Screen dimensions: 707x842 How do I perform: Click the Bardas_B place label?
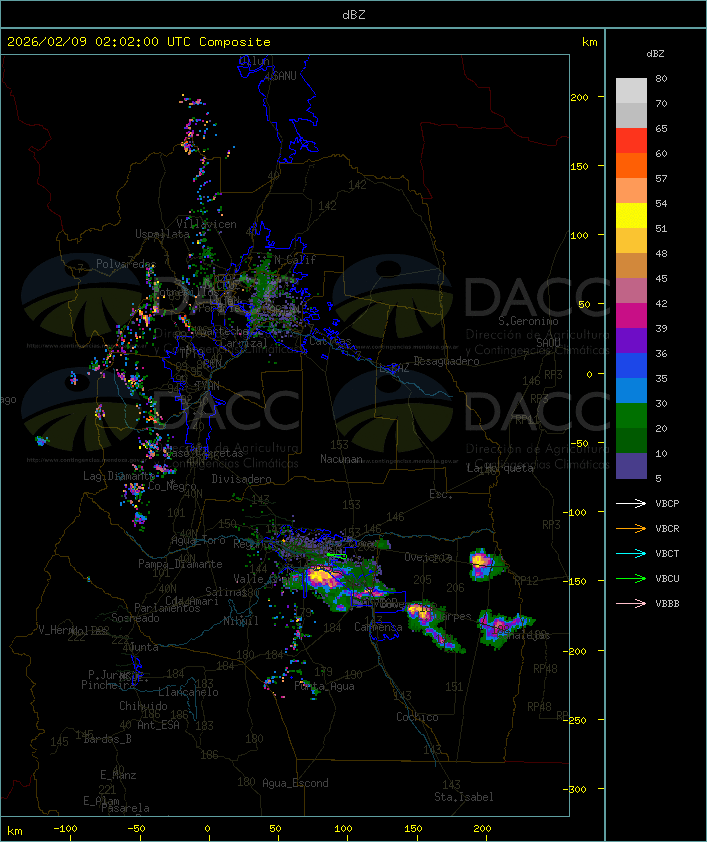[107, 739]
